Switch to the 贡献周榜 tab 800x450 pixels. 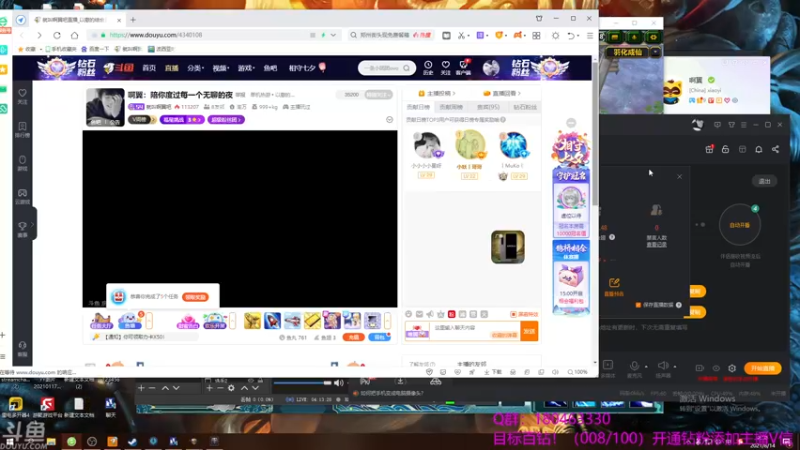451,107
